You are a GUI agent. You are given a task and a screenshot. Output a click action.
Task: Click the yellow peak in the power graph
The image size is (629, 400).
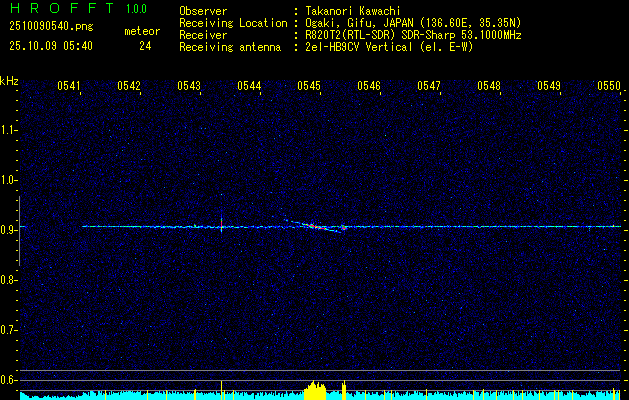pos(315,389)
